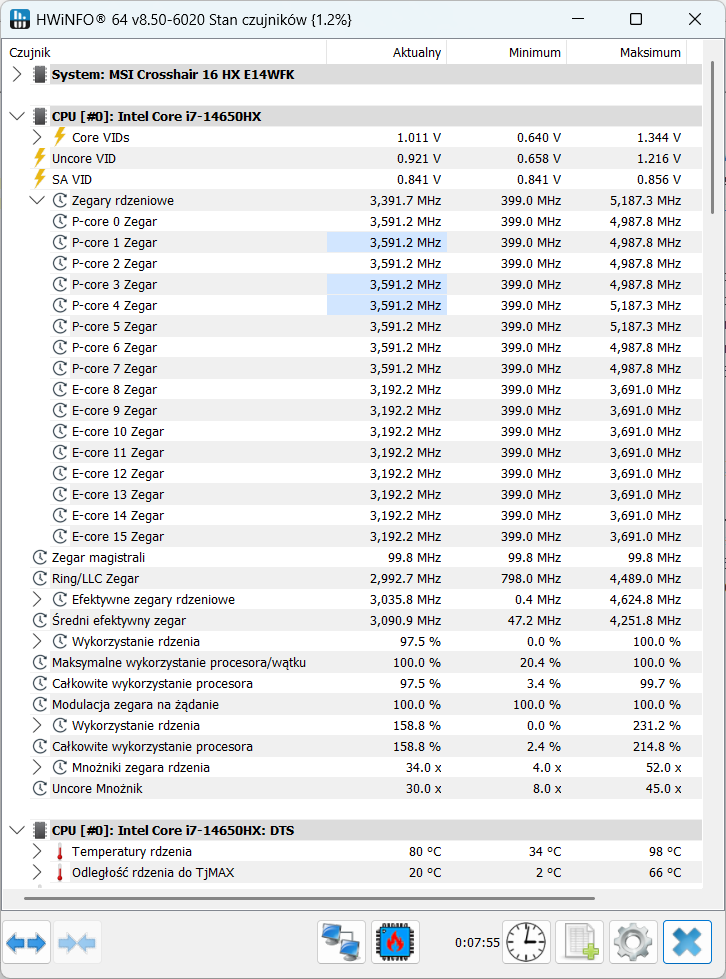Collapse the CPU [#0] Intel Core i7-14650HX section
This screenshot has height=979, width=726.
[x=17, y=116]
